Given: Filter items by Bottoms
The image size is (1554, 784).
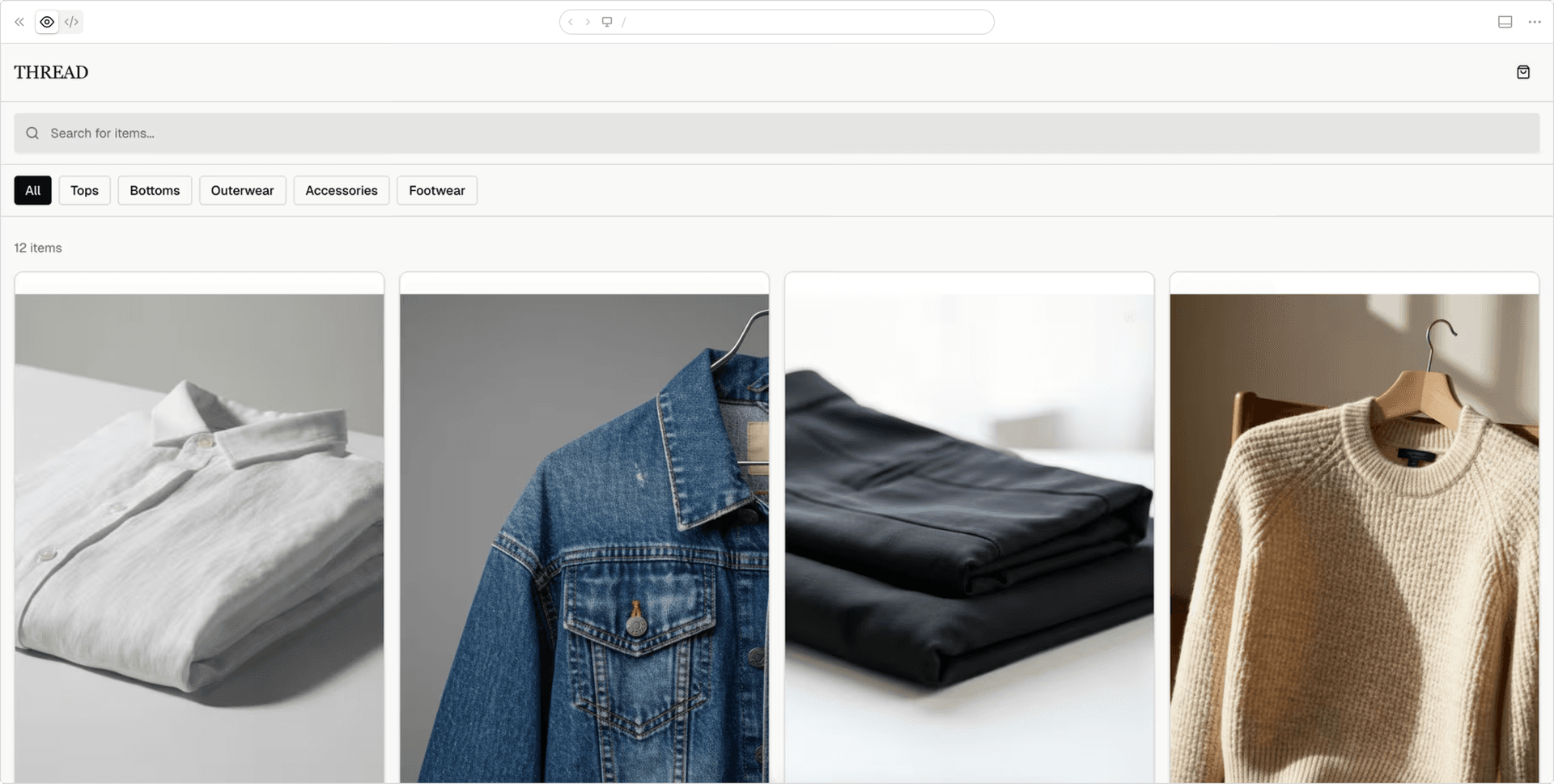Looking at the screenshot, I should [155, 190].
